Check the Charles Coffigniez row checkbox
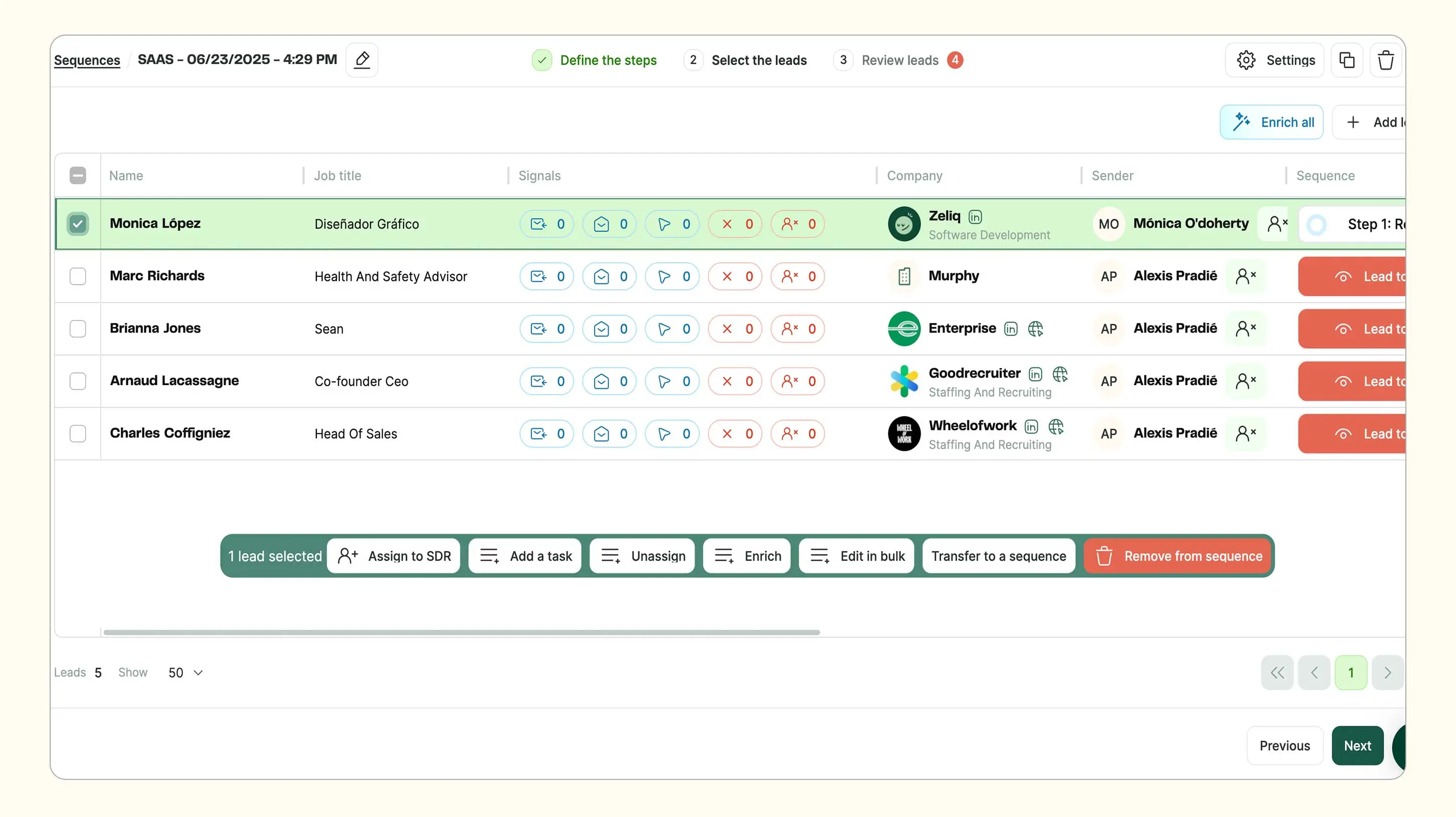Viewport: 1456px width, 817px height. [77, 434]
